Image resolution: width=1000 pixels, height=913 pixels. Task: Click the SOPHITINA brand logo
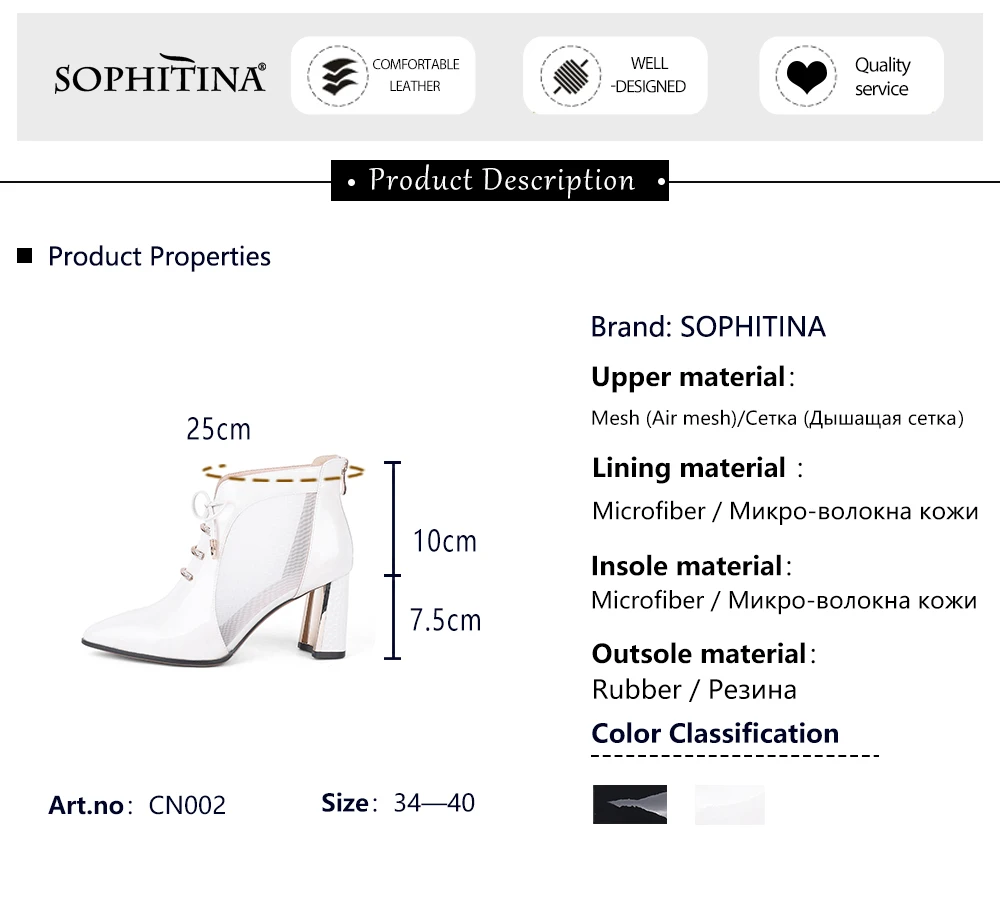160,76
